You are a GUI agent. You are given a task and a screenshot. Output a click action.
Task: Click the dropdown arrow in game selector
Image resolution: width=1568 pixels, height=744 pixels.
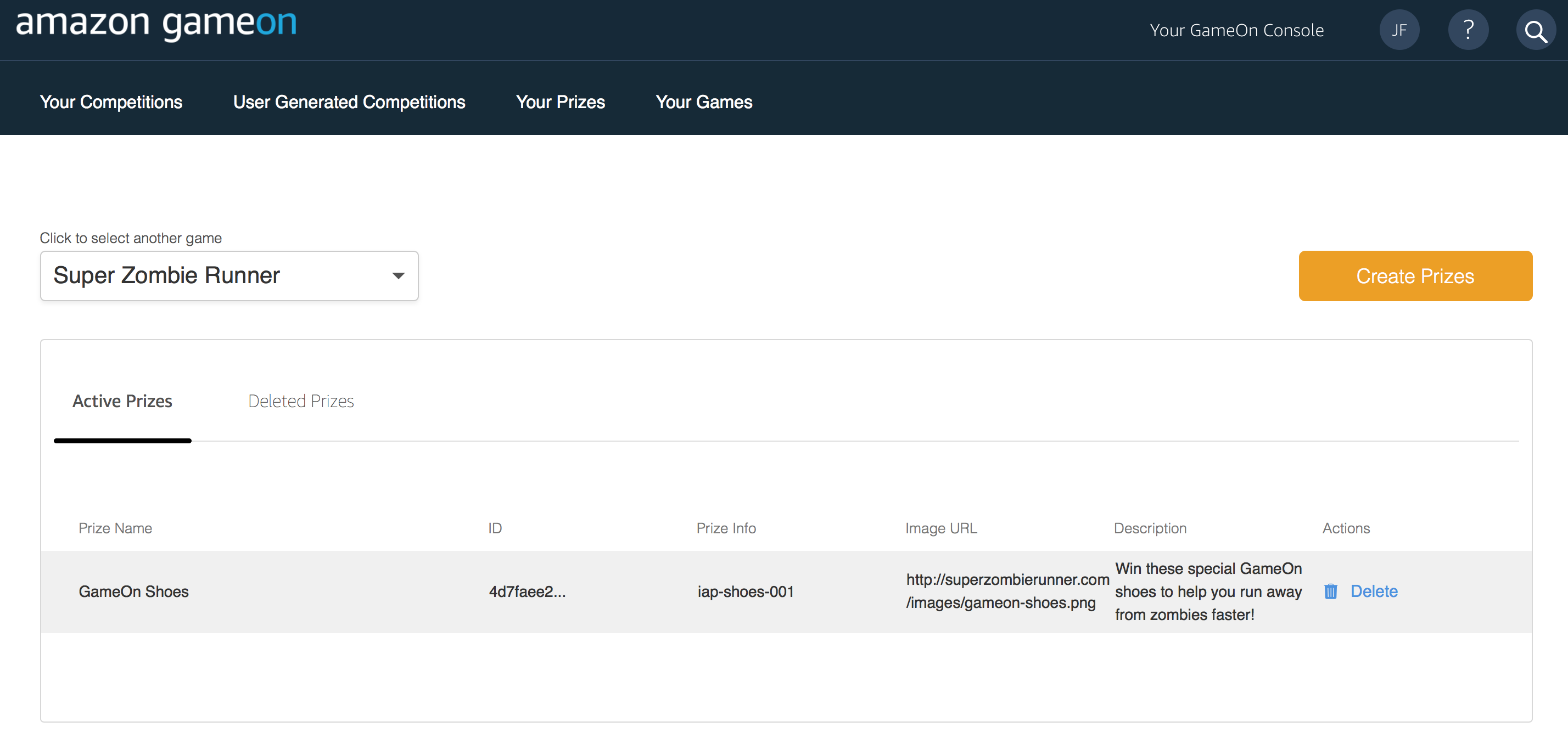pos(398,275)
